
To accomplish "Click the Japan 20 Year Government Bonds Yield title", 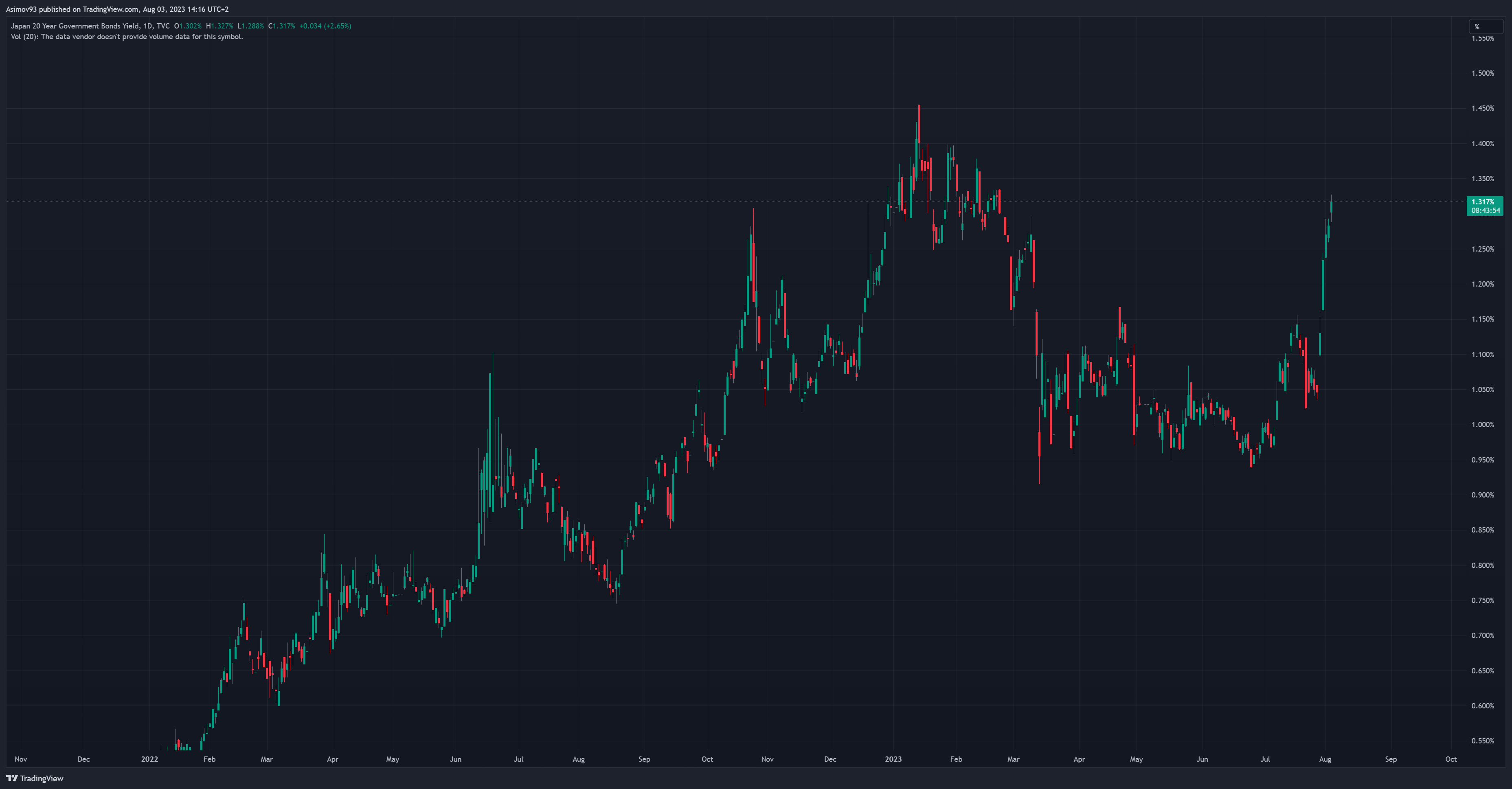I will point(75,26).
